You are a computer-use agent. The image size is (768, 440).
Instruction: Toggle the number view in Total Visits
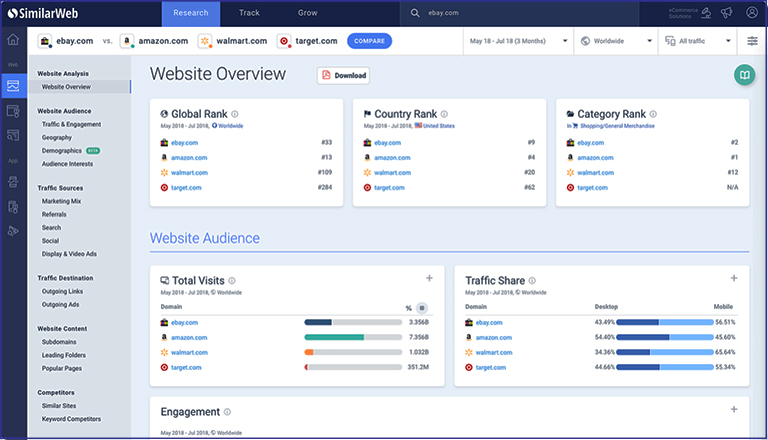pos(421,307)
